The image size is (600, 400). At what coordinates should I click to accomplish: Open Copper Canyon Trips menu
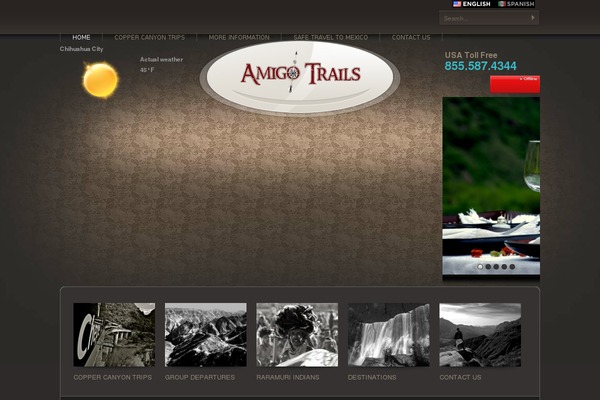150,38
